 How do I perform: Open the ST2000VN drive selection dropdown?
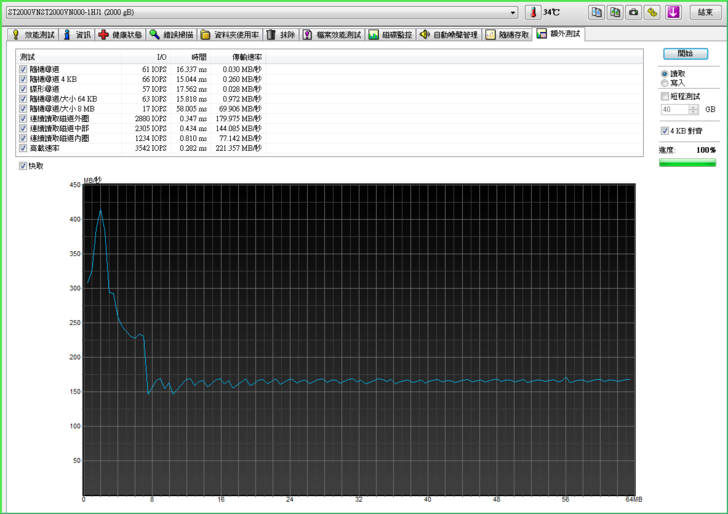(x=513, y=12)
